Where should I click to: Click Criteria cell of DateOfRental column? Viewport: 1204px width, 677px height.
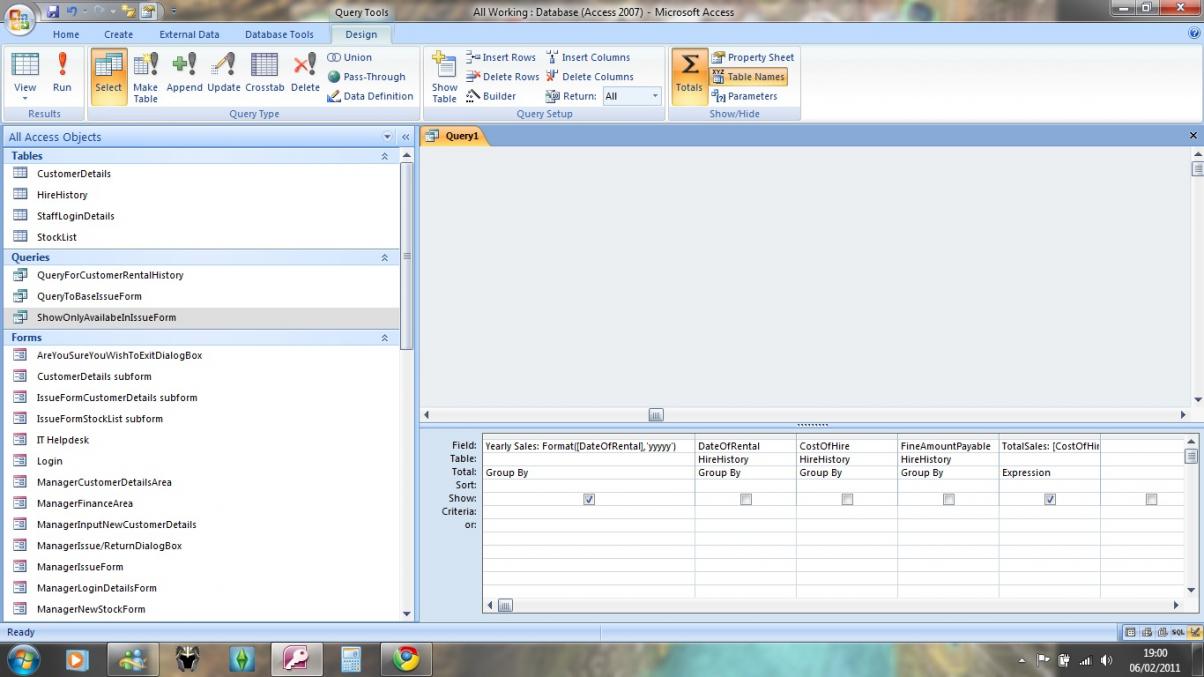745,511
